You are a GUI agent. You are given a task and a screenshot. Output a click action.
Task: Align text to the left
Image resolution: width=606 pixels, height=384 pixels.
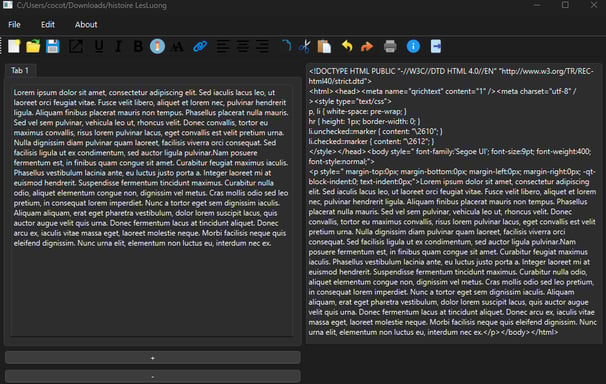coord(222,46)
